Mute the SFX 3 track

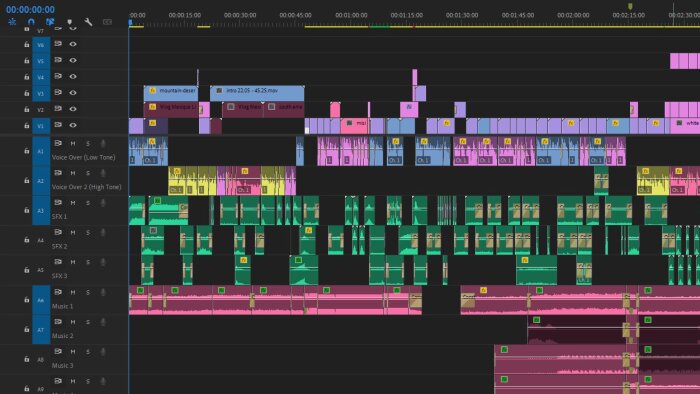pos(73,262)
